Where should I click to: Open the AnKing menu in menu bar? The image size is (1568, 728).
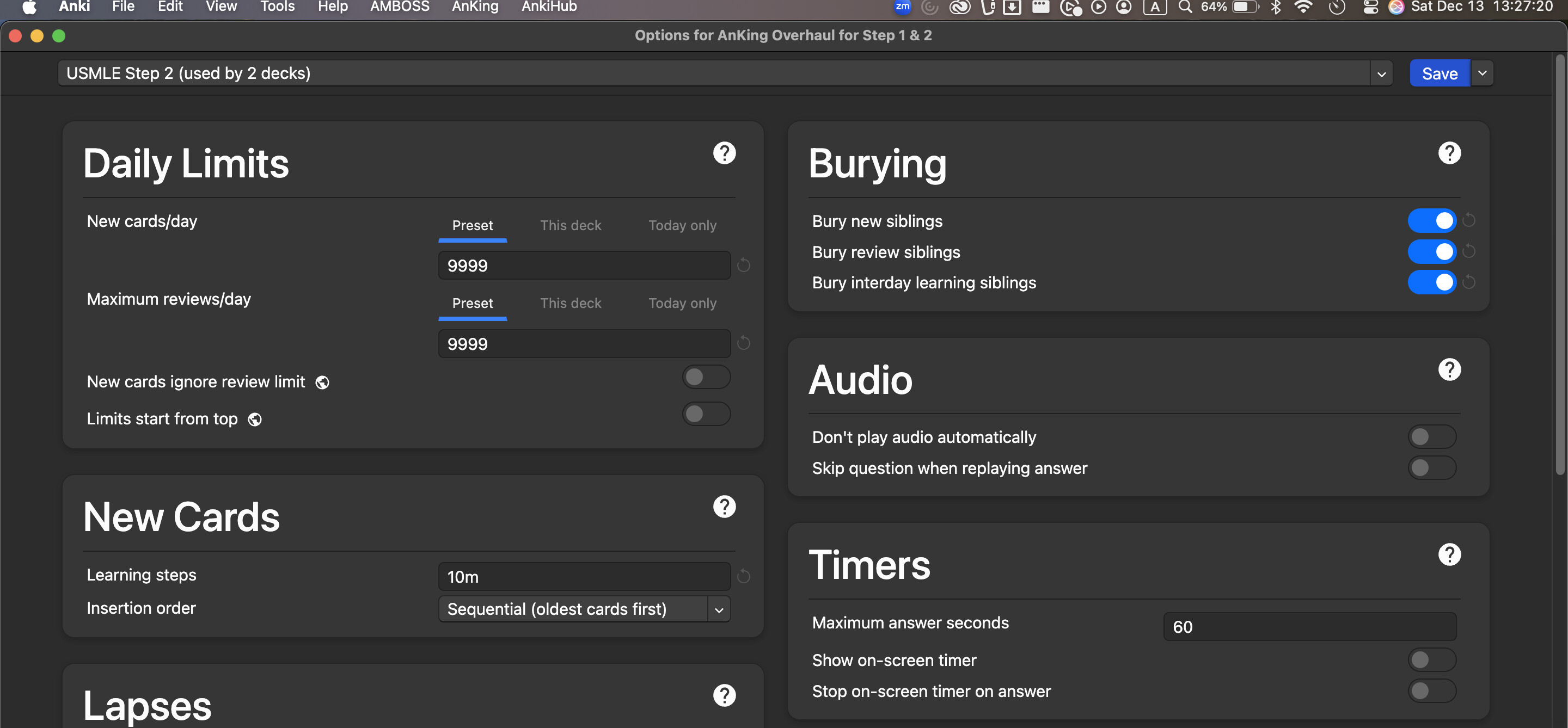pyautogui.click(x=475, y=7)
